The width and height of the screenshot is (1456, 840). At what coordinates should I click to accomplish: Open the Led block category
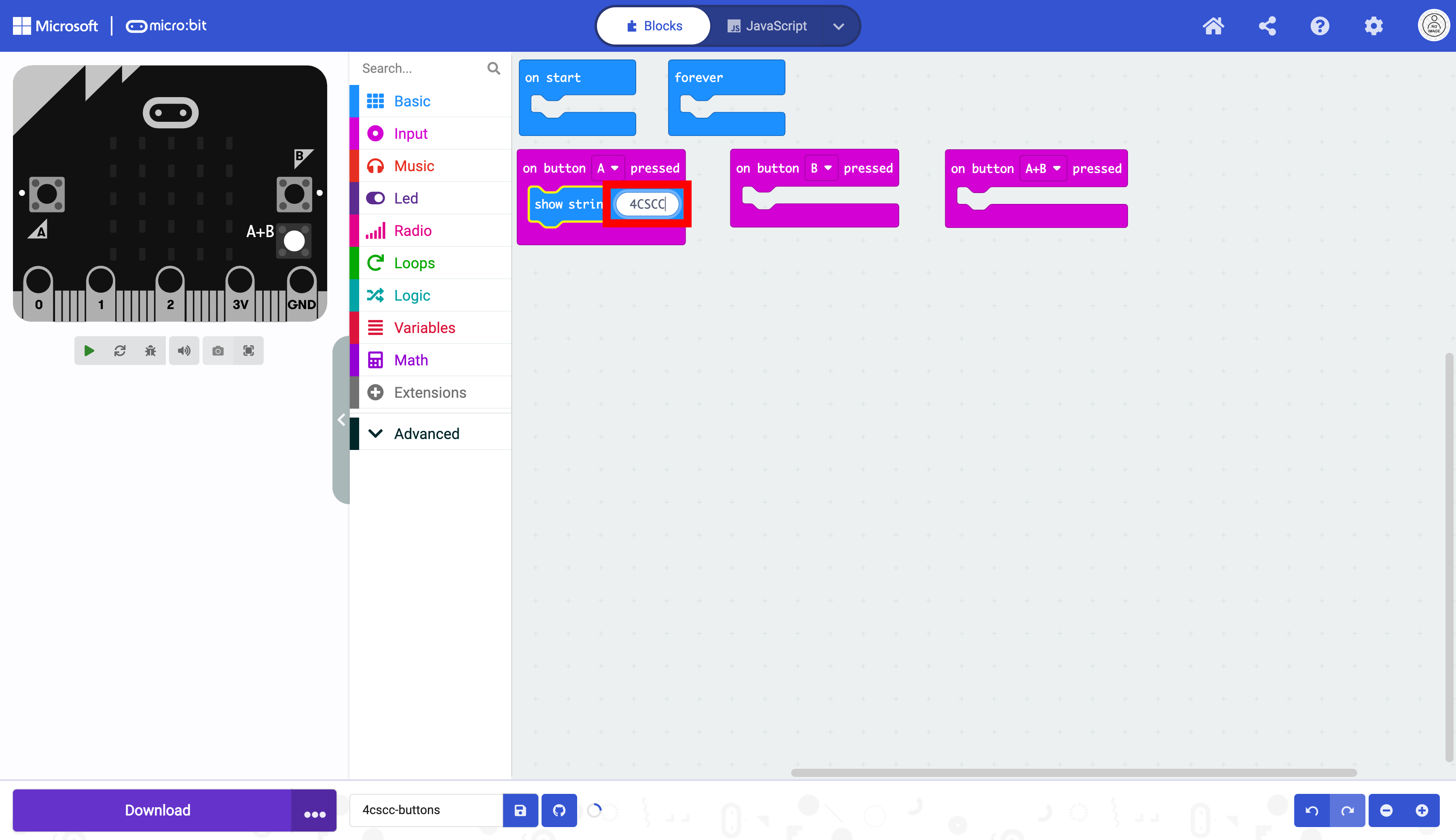pos(430,198)
